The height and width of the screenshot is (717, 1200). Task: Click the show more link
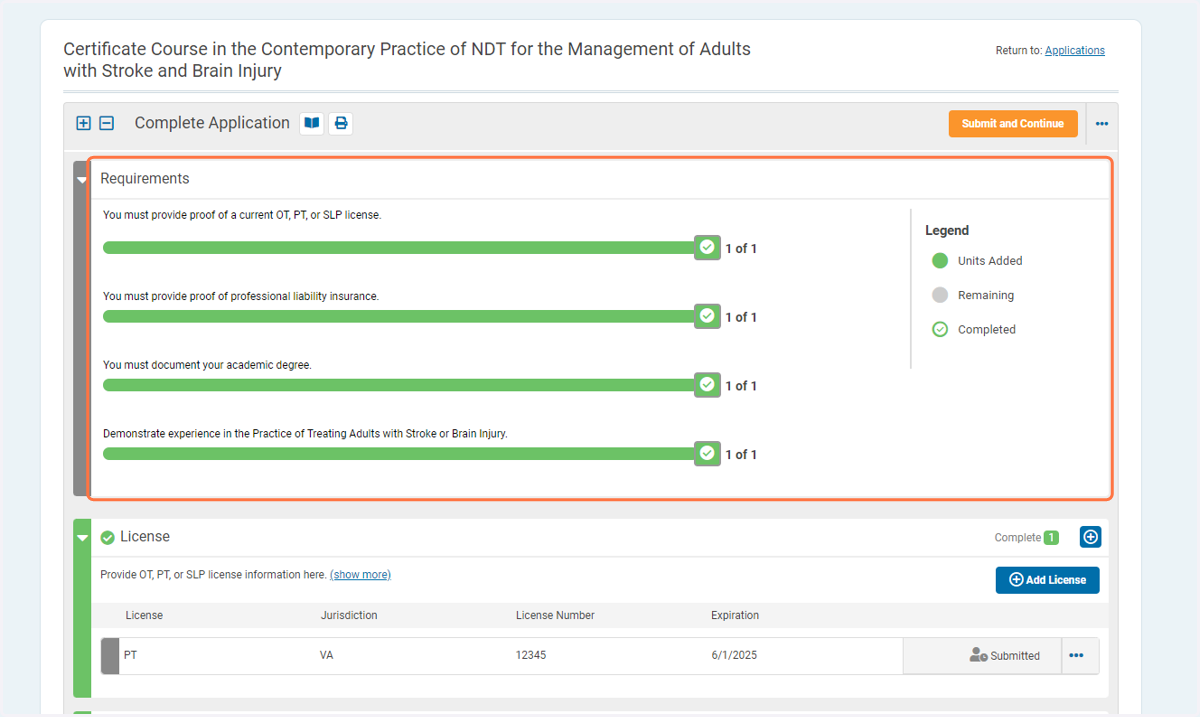[x=360, y=575]
